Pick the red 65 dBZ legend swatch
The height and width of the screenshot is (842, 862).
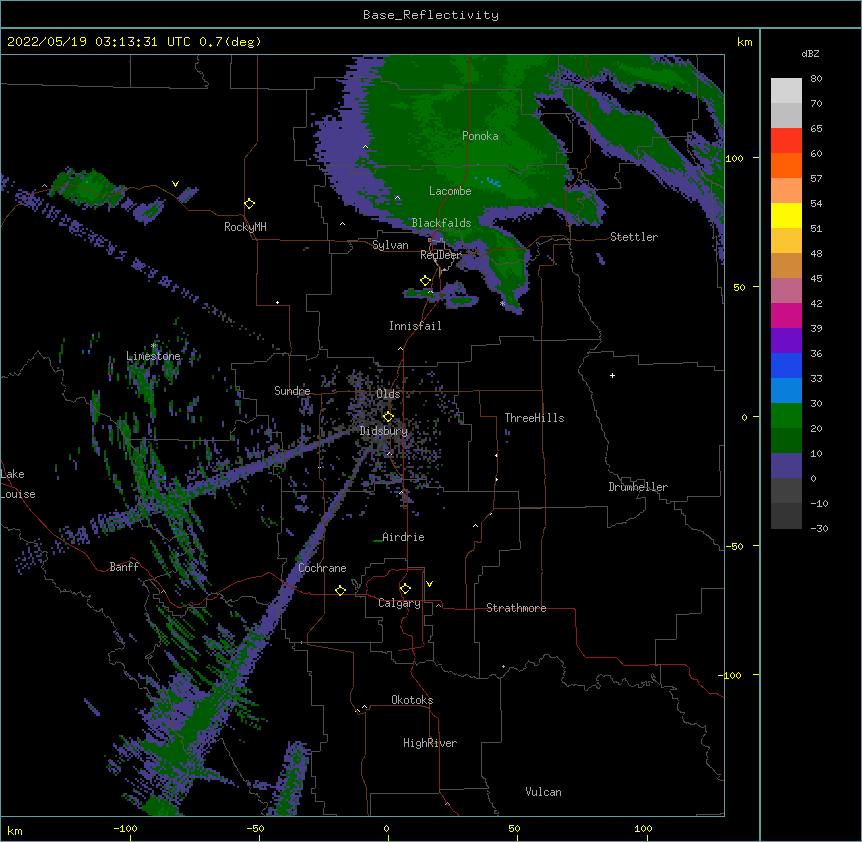(x=786, y=141)
